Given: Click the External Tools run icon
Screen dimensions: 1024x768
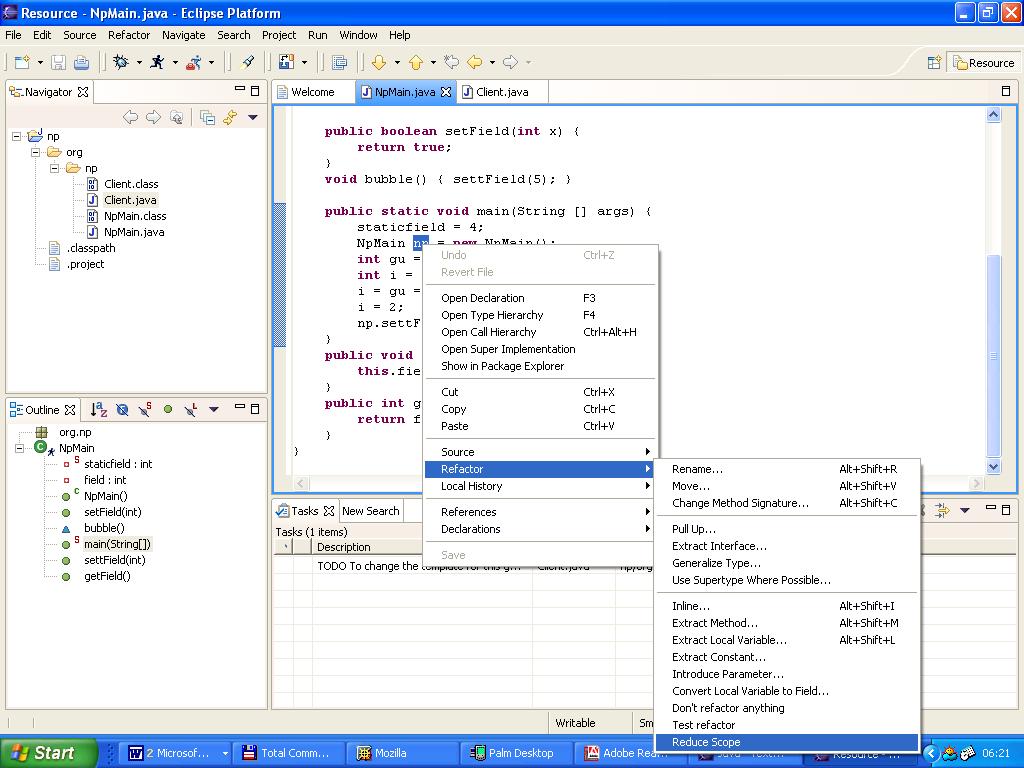Looking at the screenshot, I should click(194, 62).
